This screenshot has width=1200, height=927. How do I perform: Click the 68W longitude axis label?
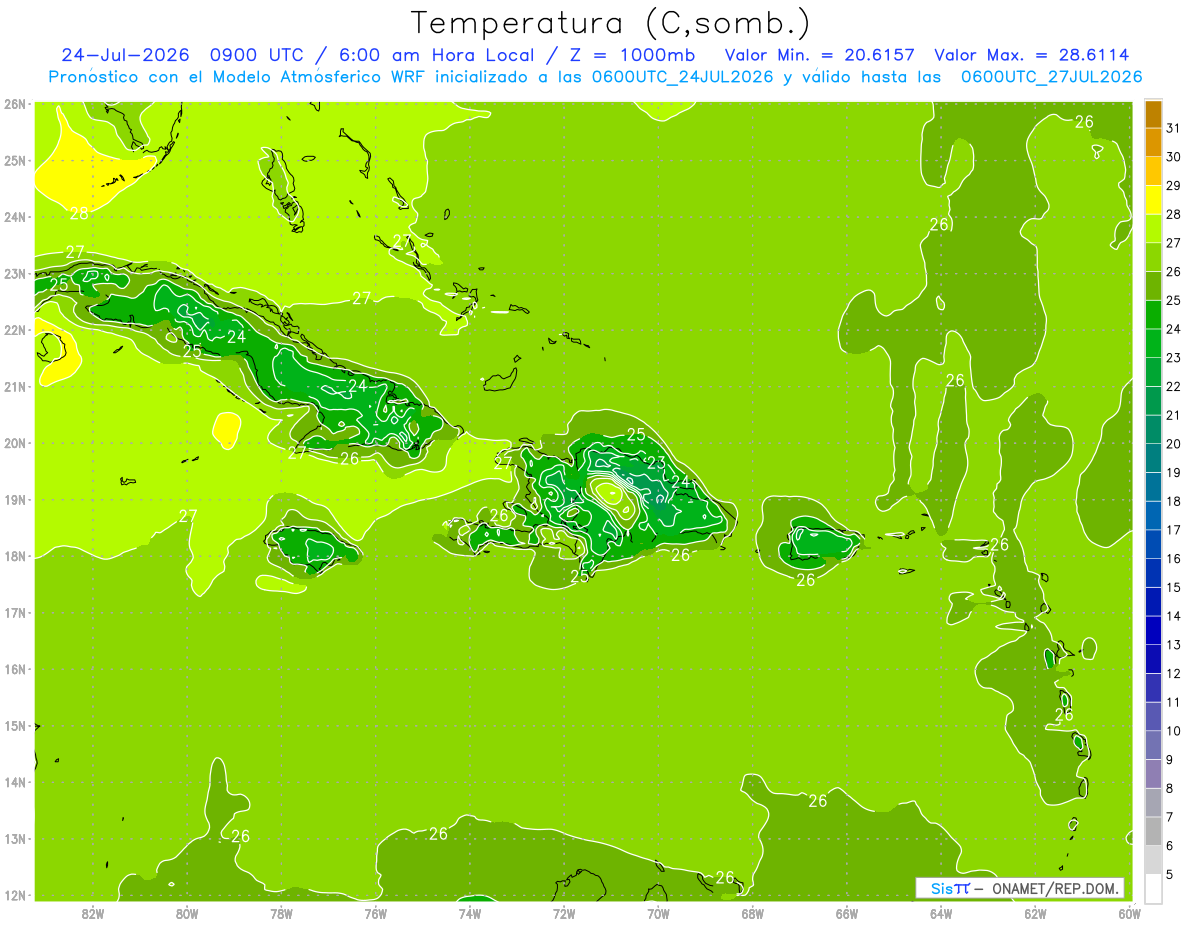tap(753, 913)
